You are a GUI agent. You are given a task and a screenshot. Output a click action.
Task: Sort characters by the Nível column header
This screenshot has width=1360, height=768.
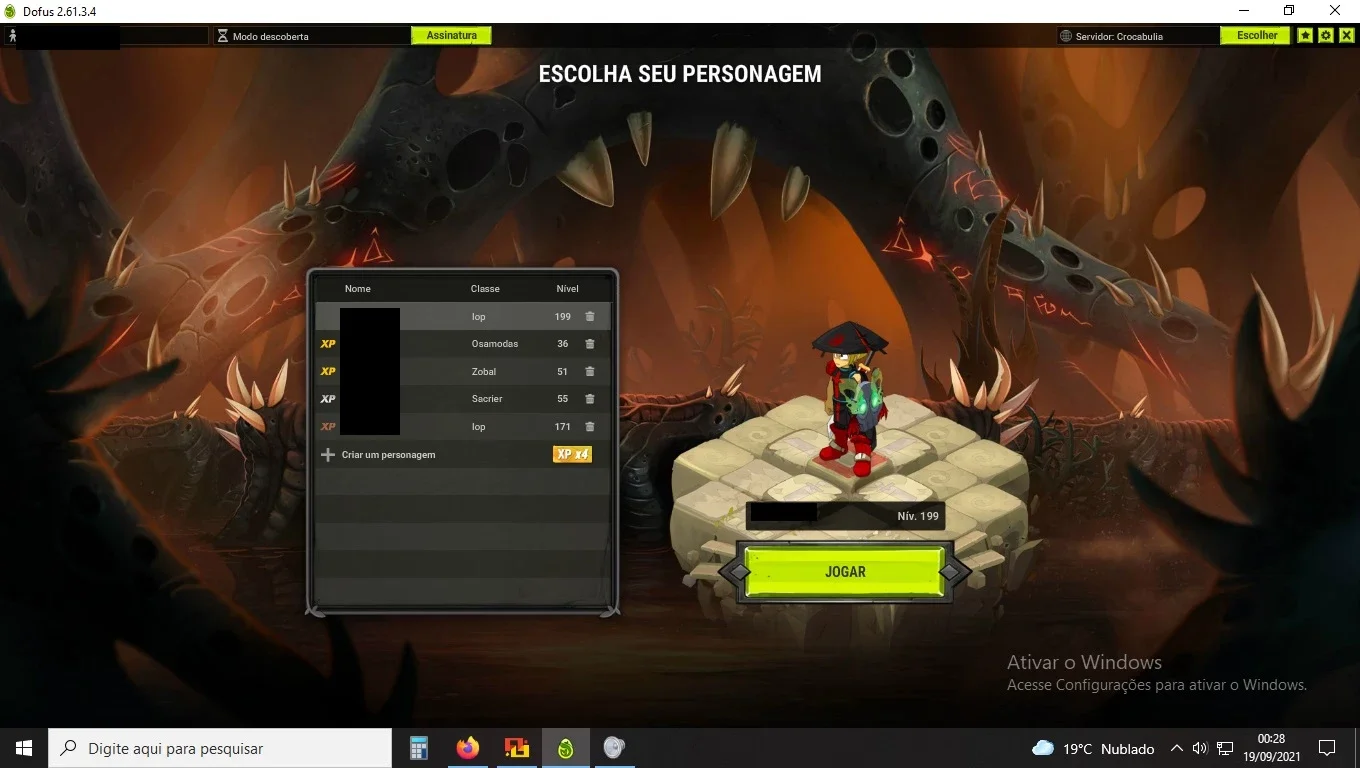(x=567, y=289)
